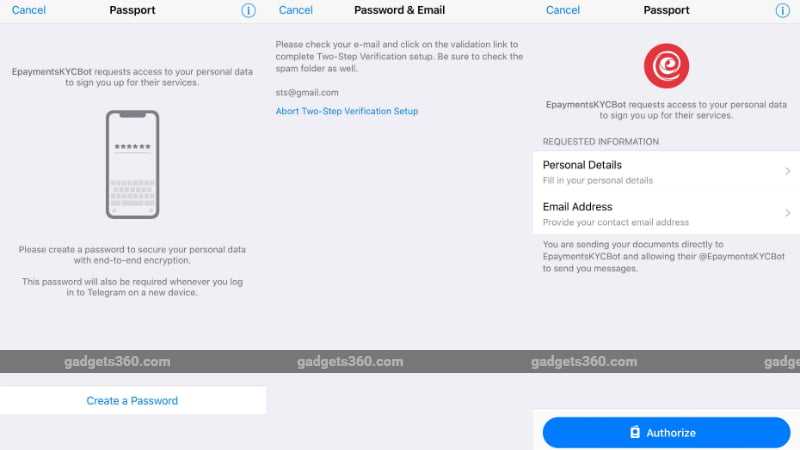Tap Create a Password button
800x450 pixels.
[133, 401]
